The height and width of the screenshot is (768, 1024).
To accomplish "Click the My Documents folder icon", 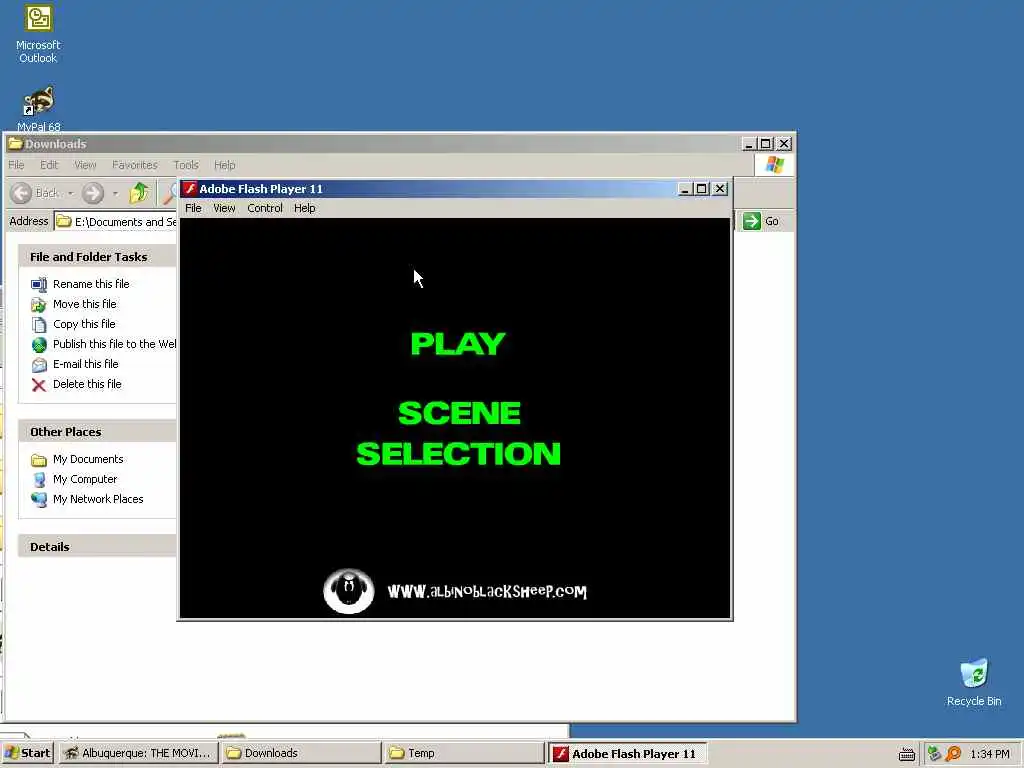I will click(x=39, y=460).
